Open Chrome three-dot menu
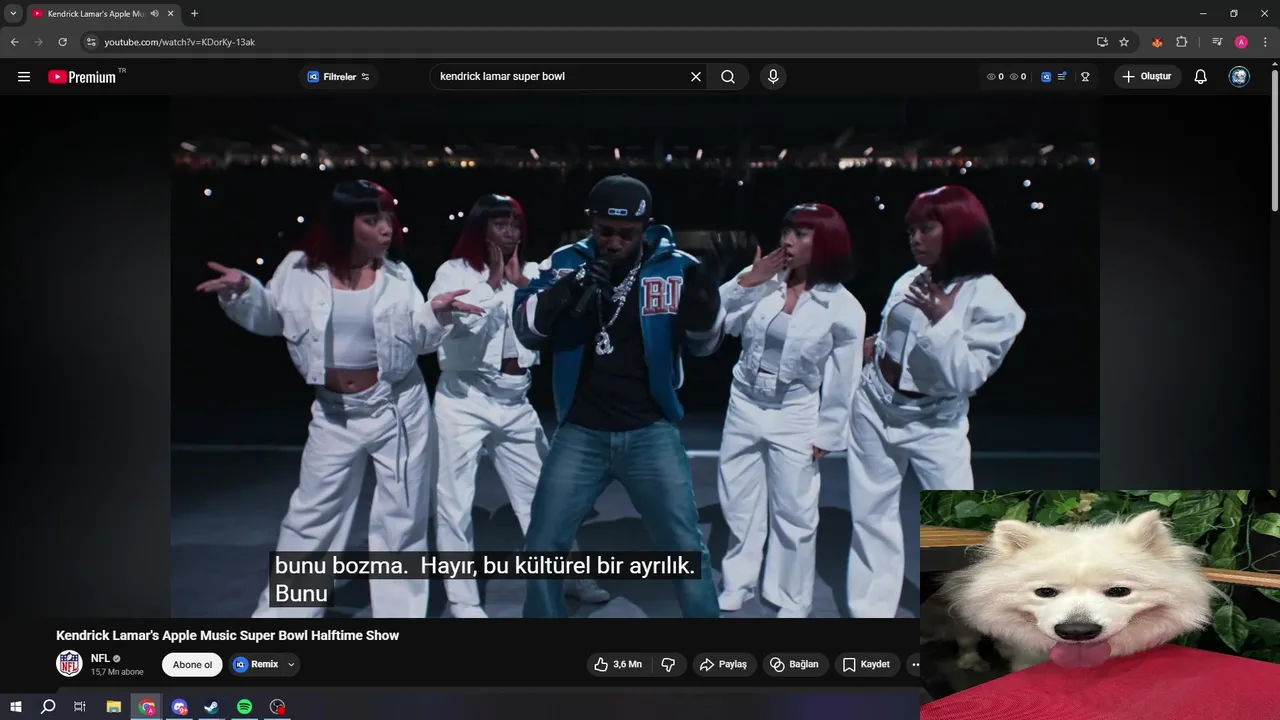The height and width of the screenshot is (720, 1280). tap(1265, 42)
